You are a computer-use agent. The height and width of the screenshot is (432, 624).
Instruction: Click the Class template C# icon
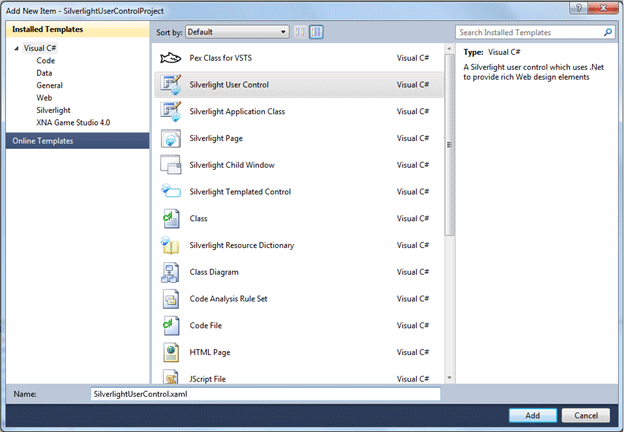pyautogui.click(x=171, y=218)
